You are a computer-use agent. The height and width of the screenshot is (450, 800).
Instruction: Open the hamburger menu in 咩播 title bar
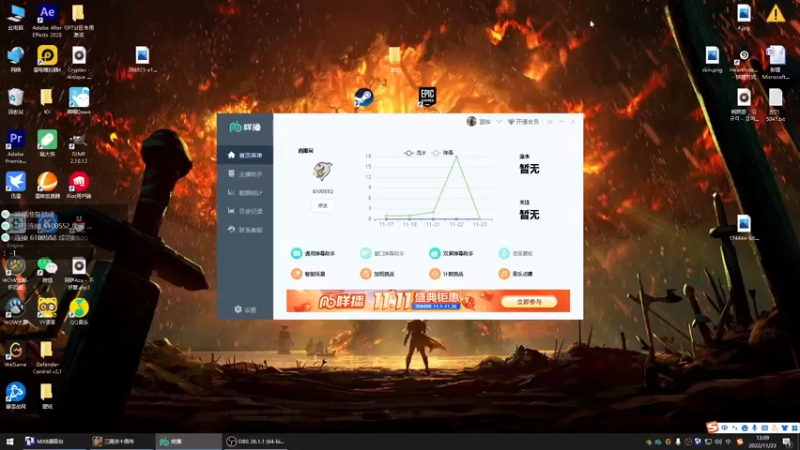(x=550, y=121)
